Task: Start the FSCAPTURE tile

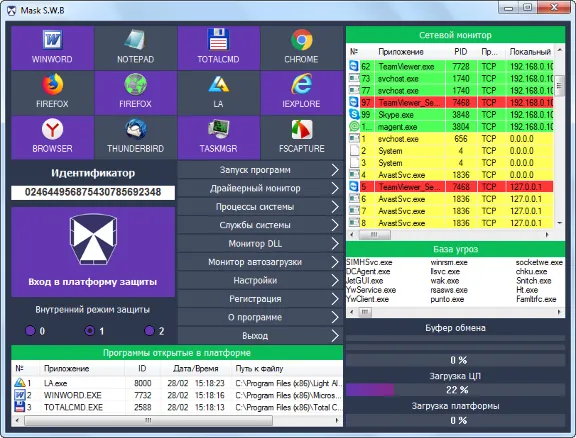Action: 302,137
